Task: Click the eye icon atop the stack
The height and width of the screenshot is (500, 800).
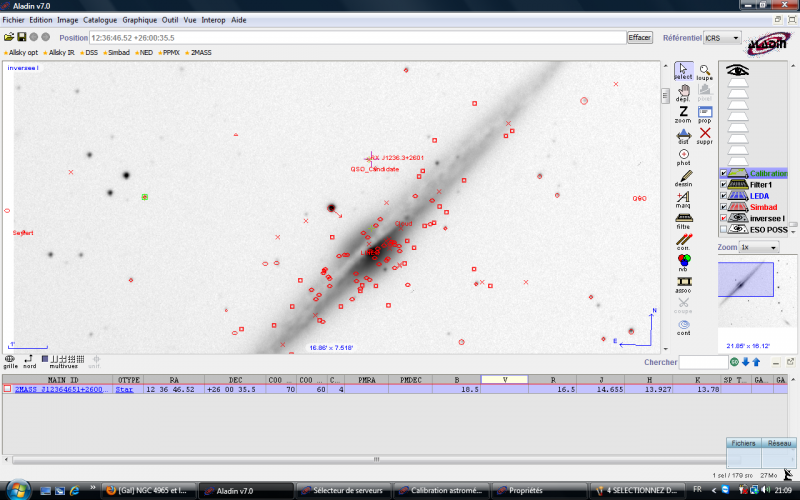Action: point(737,70)
